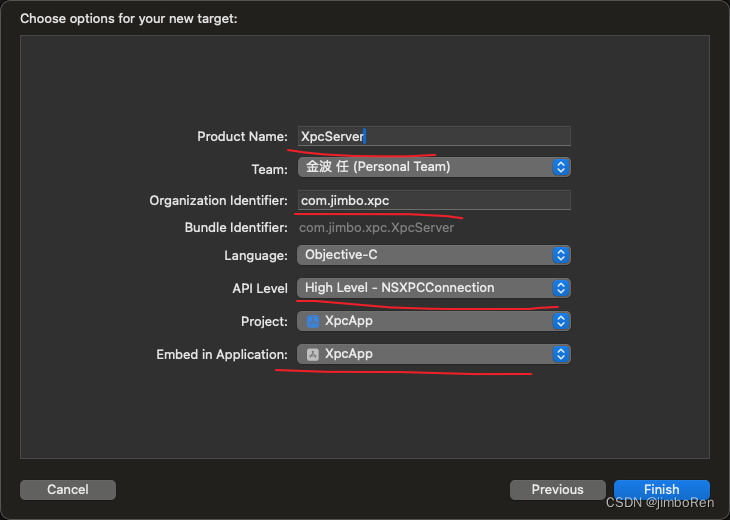Open the Language dropdown showing Objective-C
Image resolution: width=730 pixels, height=520 pixels.
coord(434,255)
